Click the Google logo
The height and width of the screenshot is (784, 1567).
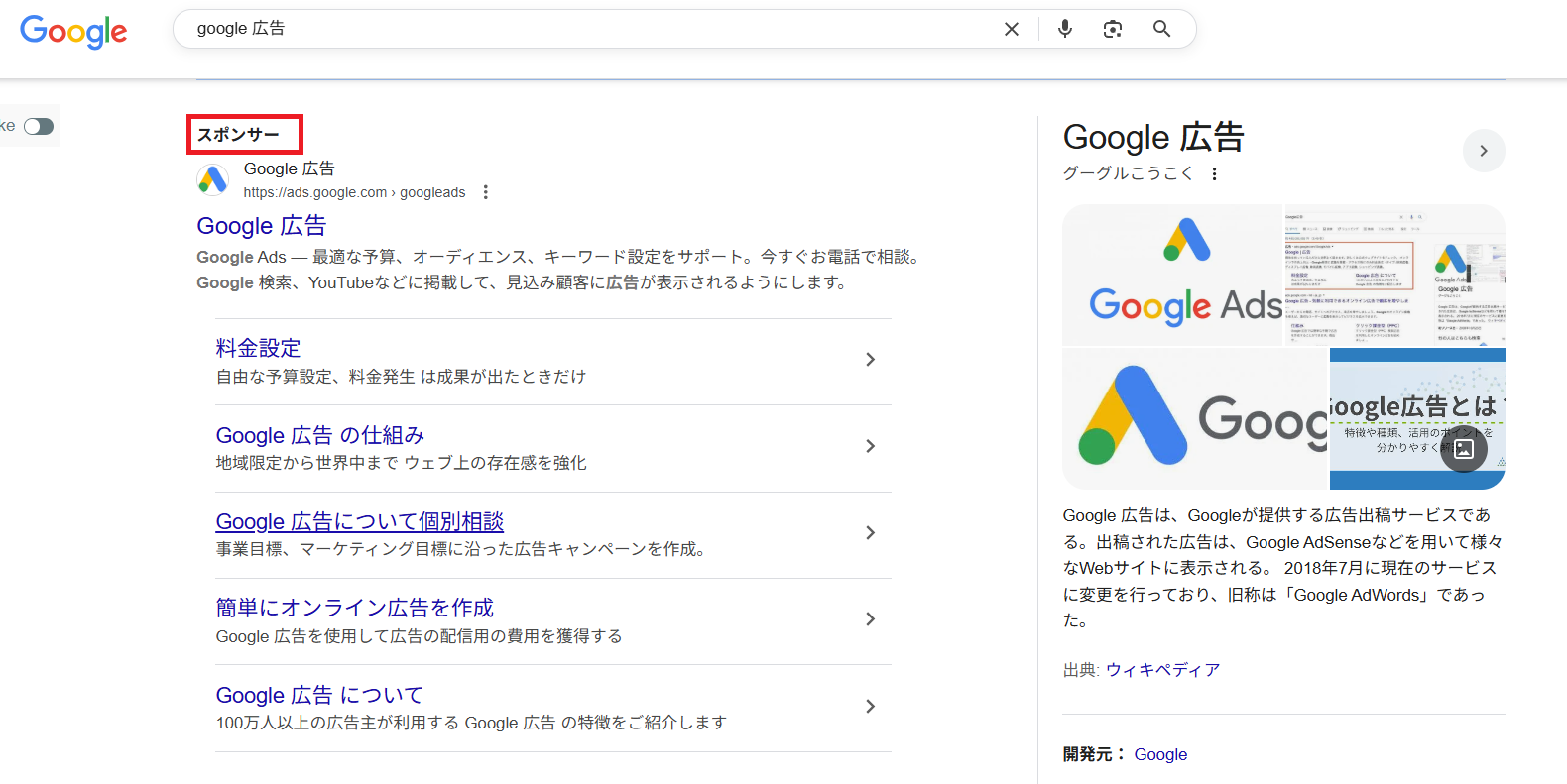(73, 31)
